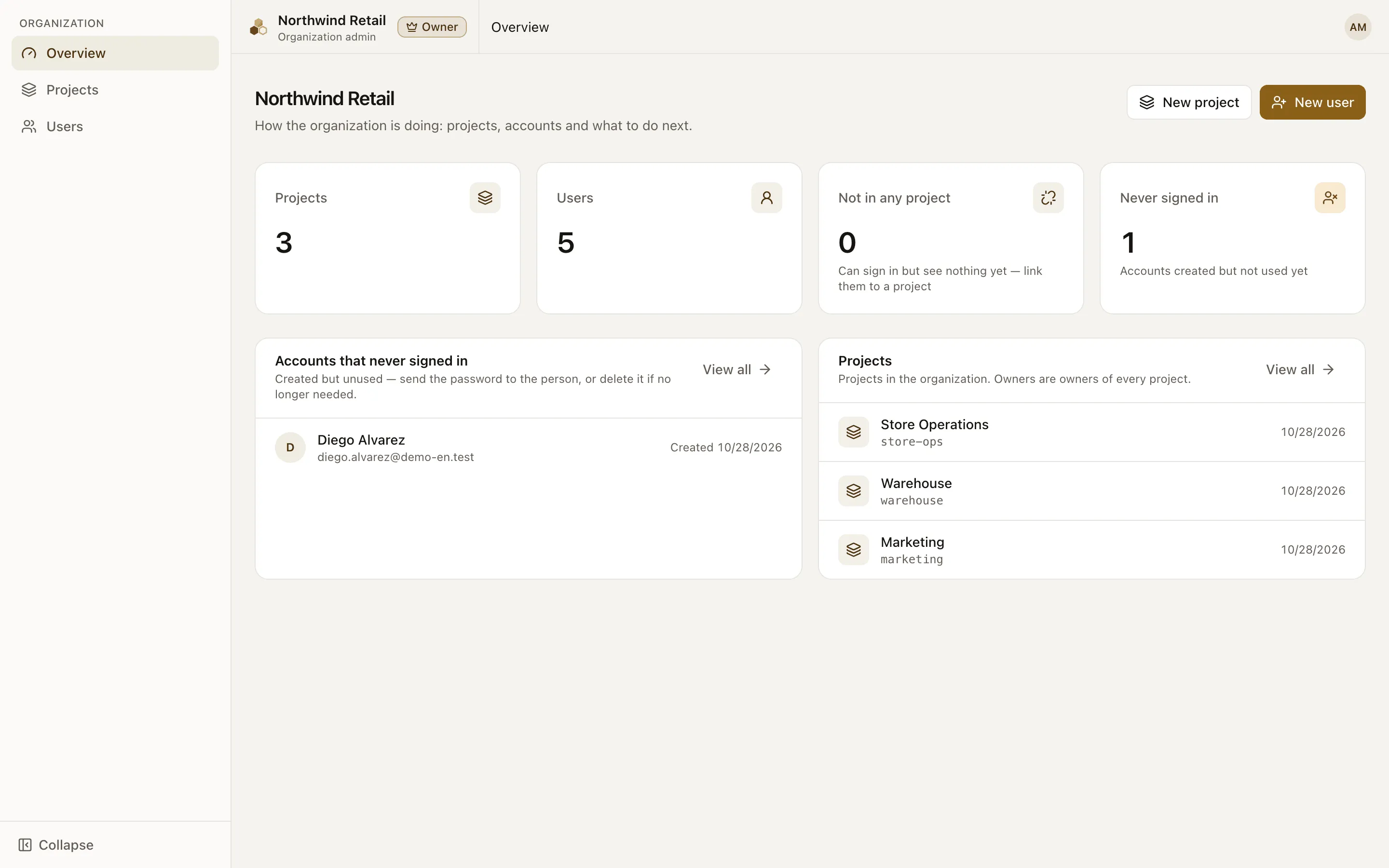The image size is (1389, 868).
Task: Add a New user
Action: coord(1312,102)
